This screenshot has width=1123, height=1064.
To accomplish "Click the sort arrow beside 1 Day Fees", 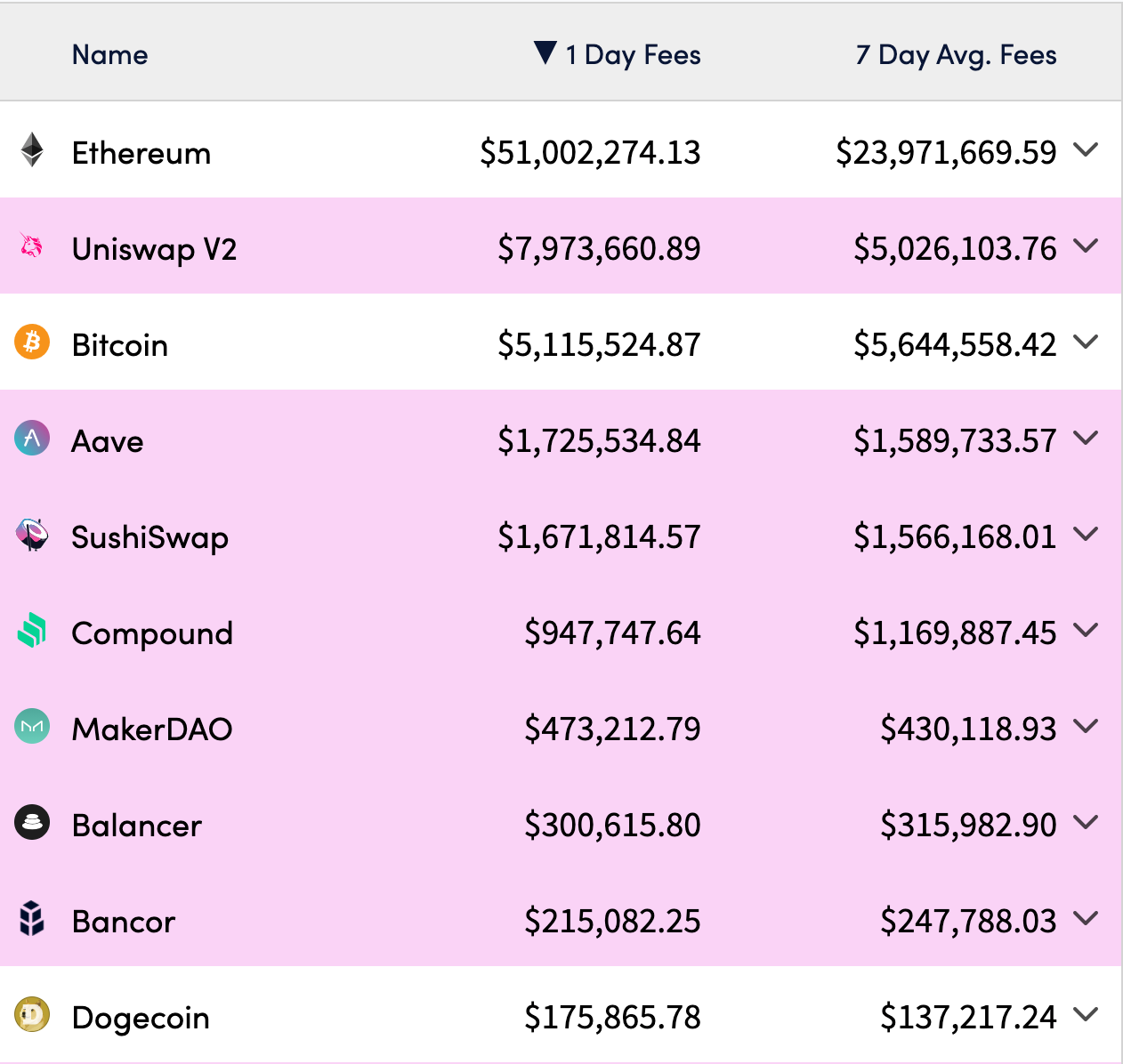I will (545, 52).
